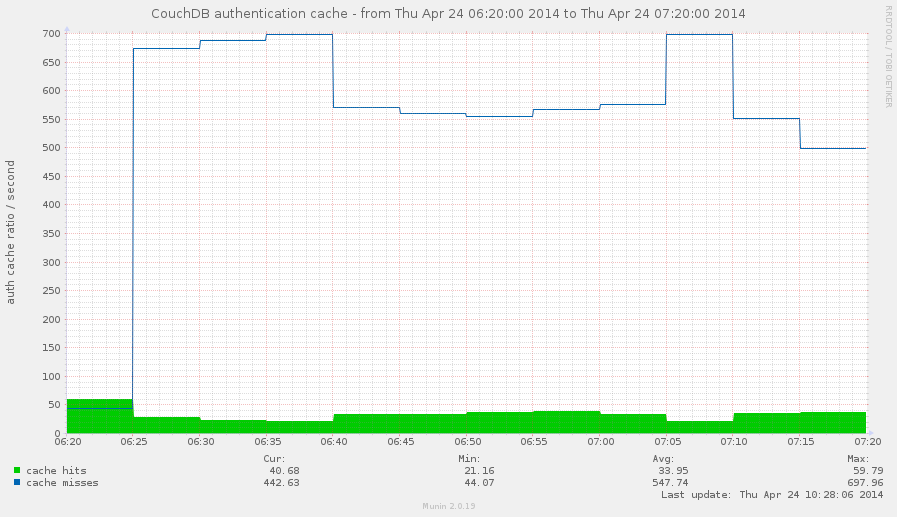The width and height of the screenshot is (897, 517).
Task: Click the y-axis label 'auth cache ratio / second'
Action: (x=10, y=232)
